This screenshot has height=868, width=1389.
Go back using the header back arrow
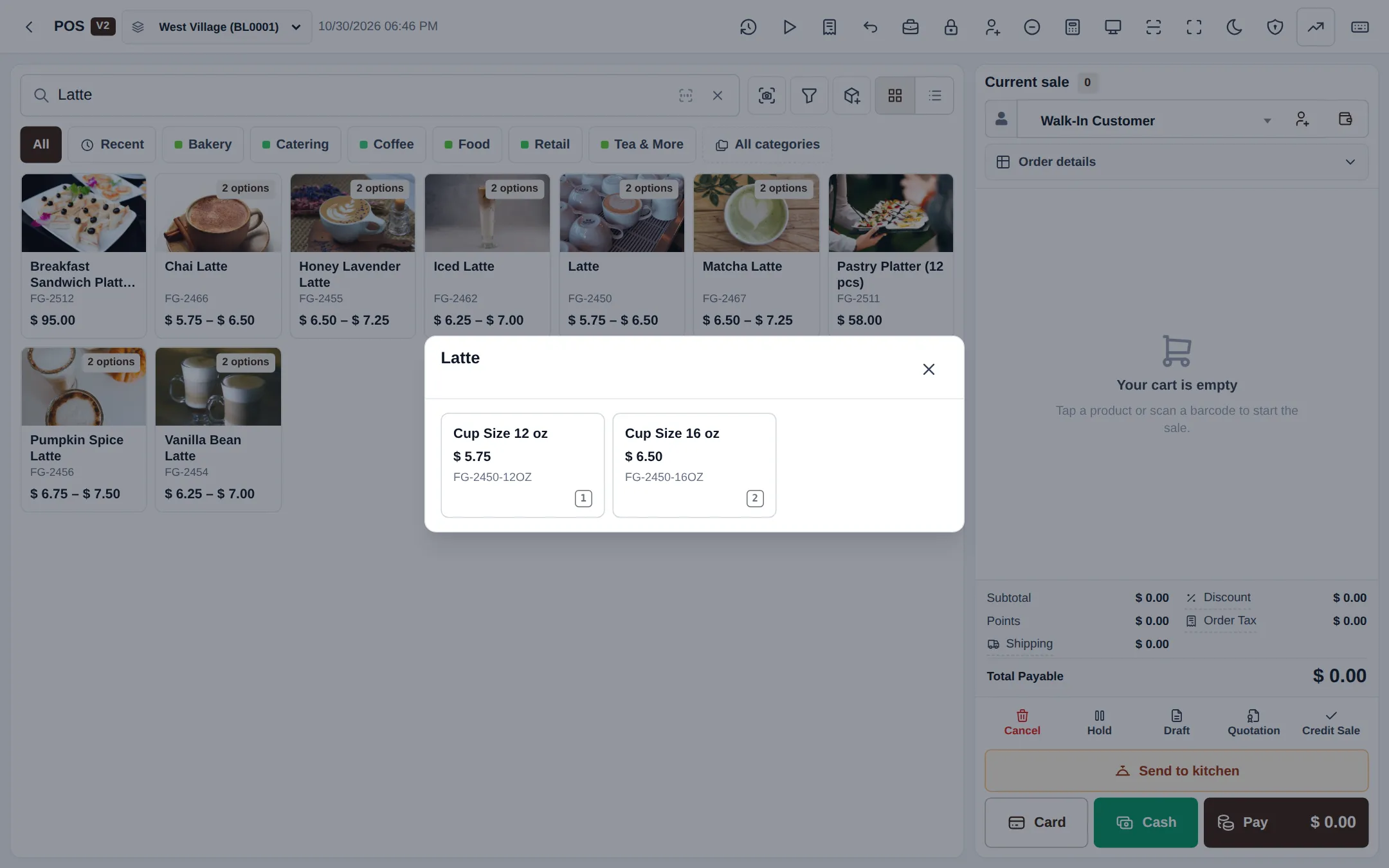point(29,27)
